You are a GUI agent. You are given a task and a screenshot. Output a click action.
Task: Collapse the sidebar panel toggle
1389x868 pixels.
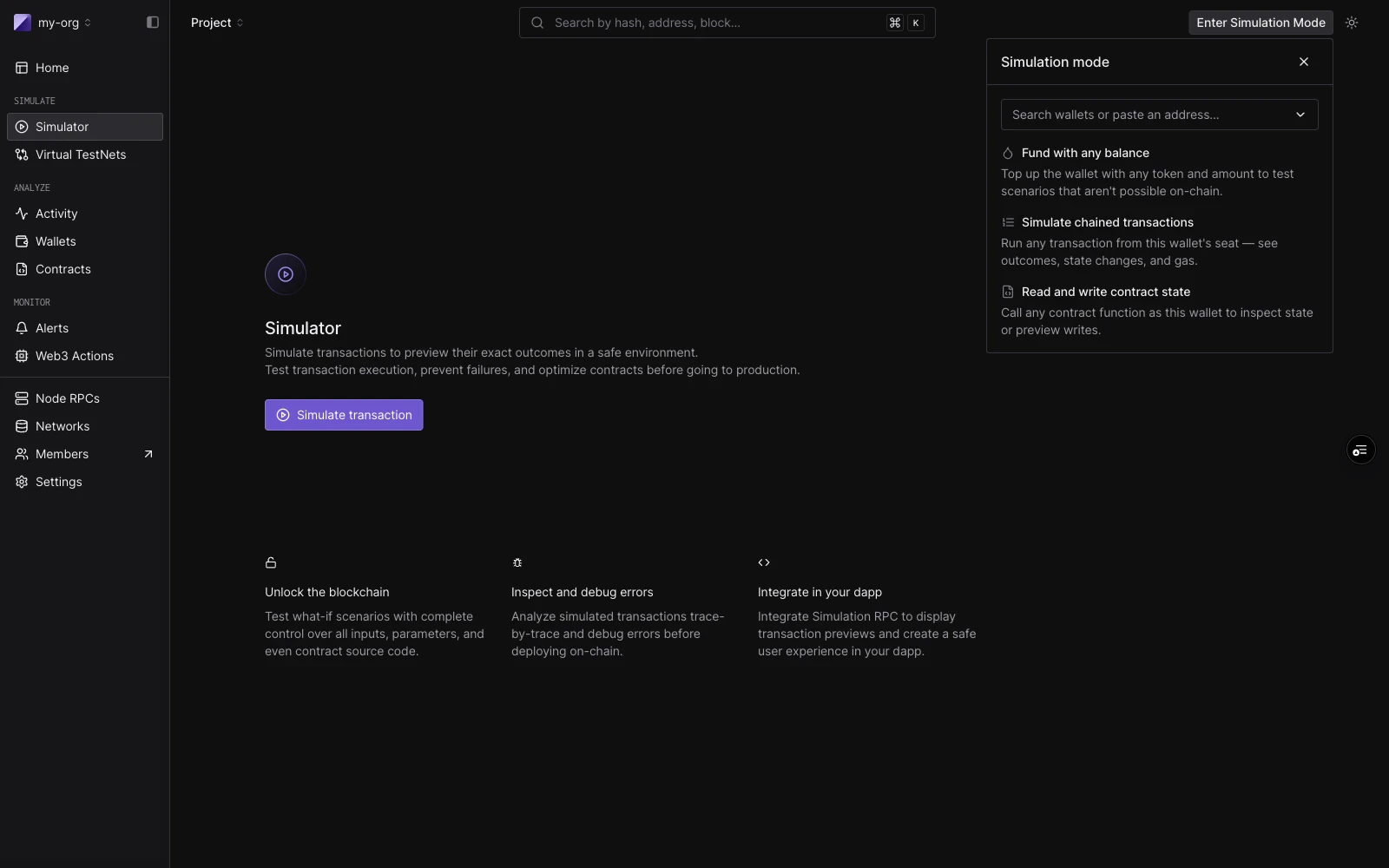(x=153, y=23)
